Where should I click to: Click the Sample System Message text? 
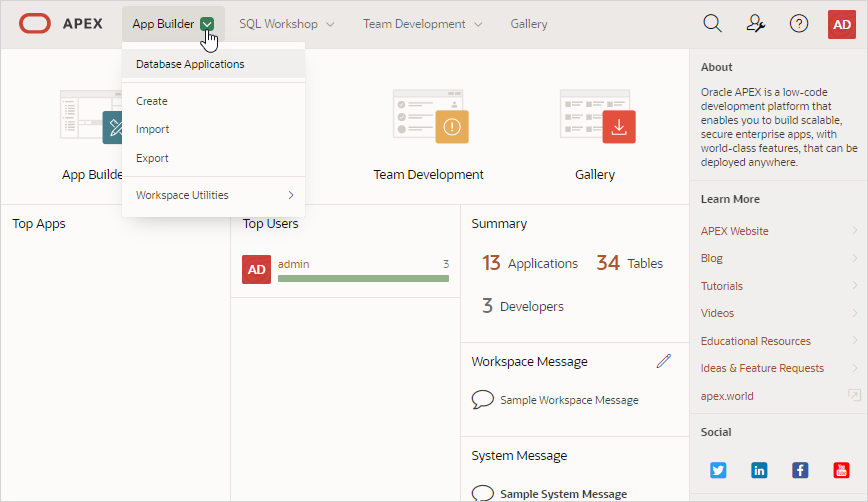[x=564, y=494]
